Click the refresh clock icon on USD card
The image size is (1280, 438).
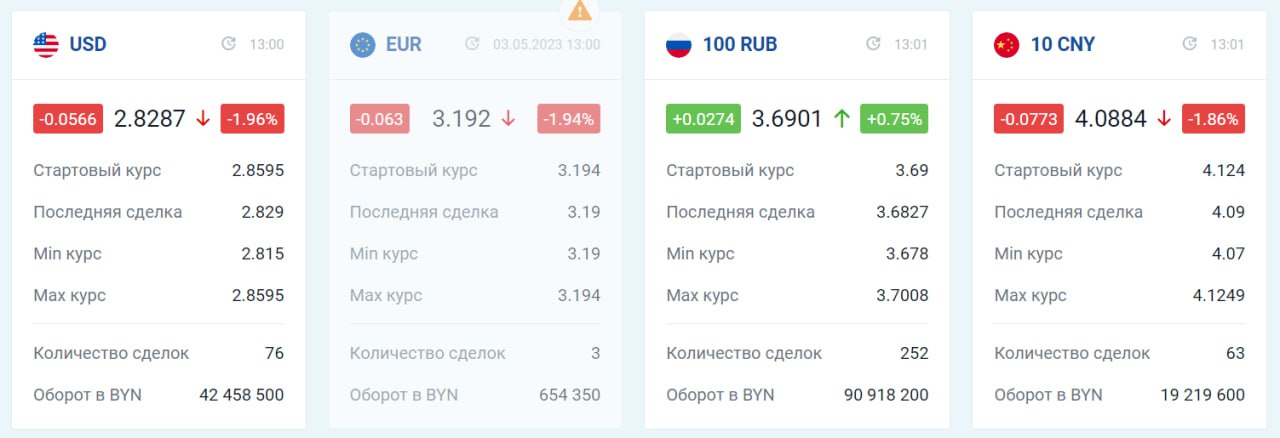[229, 44]
